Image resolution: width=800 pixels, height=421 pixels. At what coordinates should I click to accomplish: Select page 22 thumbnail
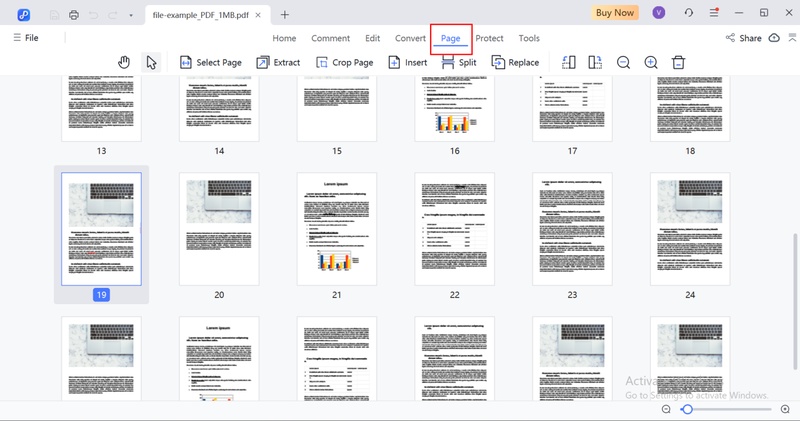click(455, 229)
